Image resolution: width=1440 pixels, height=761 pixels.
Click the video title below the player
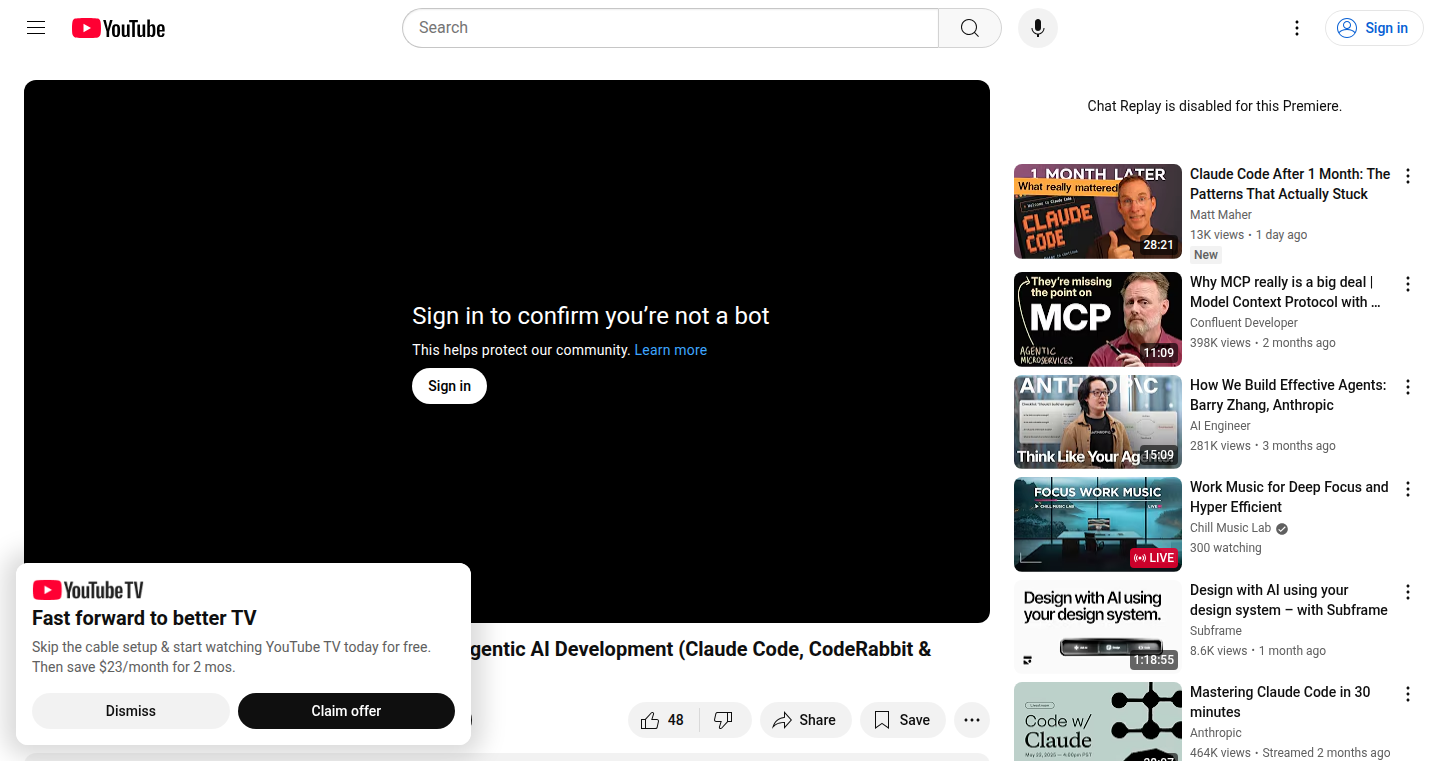pos(701,649)
